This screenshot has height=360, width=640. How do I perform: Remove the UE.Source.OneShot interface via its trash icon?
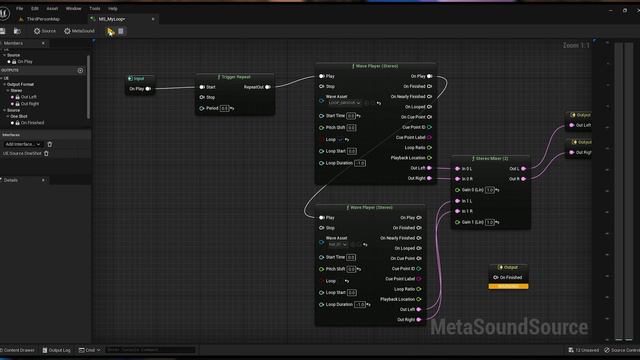pos(46,153)
